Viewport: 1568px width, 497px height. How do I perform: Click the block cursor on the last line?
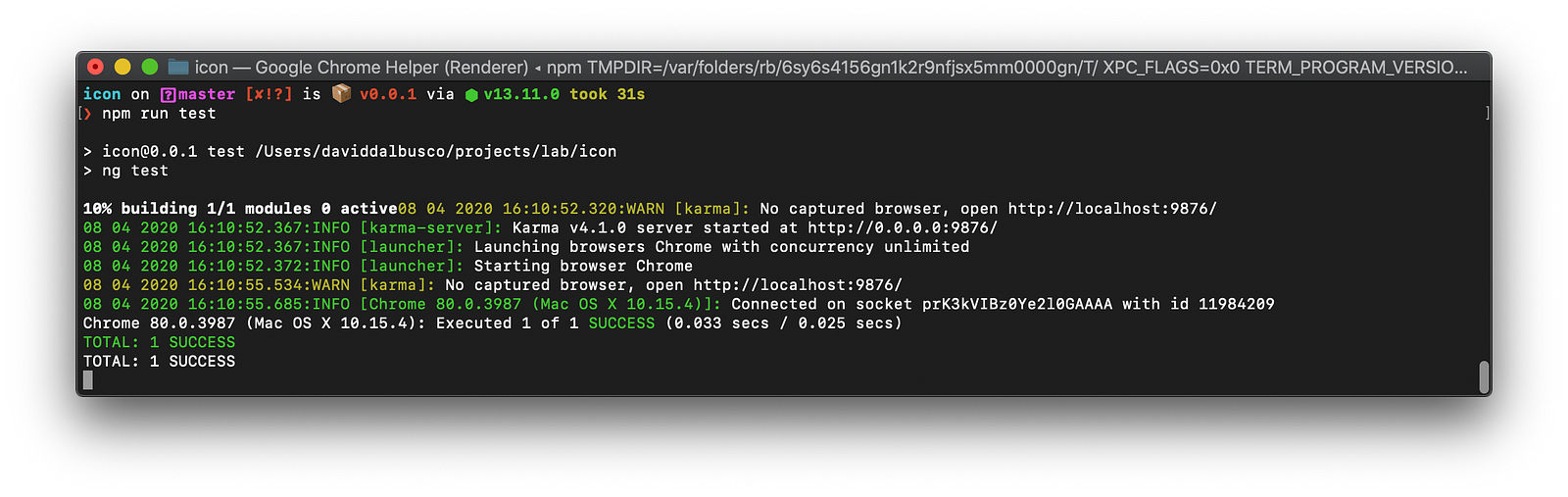pyautogui.click(x=88, y=380)
